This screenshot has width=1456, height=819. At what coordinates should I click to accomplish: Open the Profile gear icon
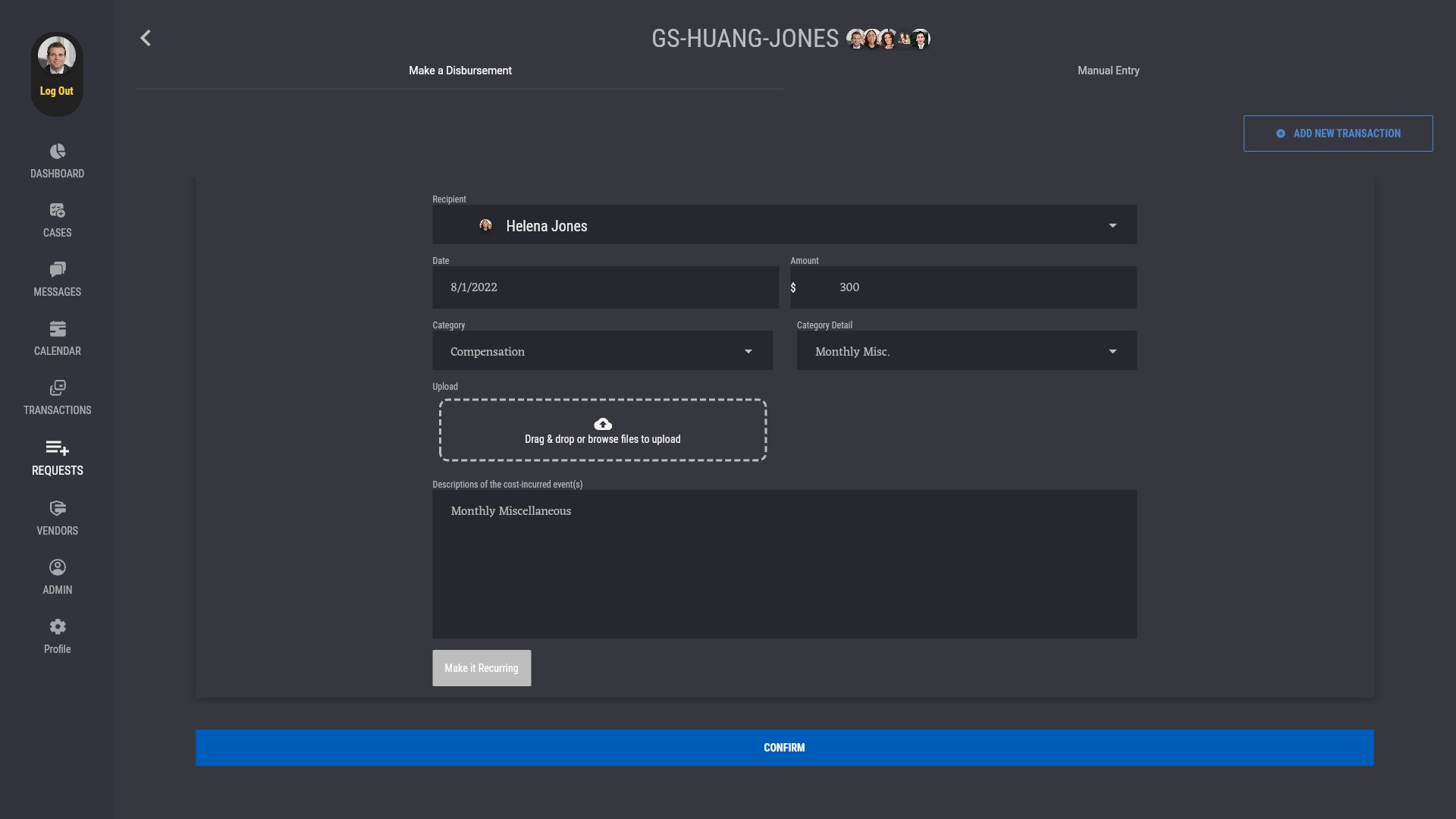coord(58,627)
